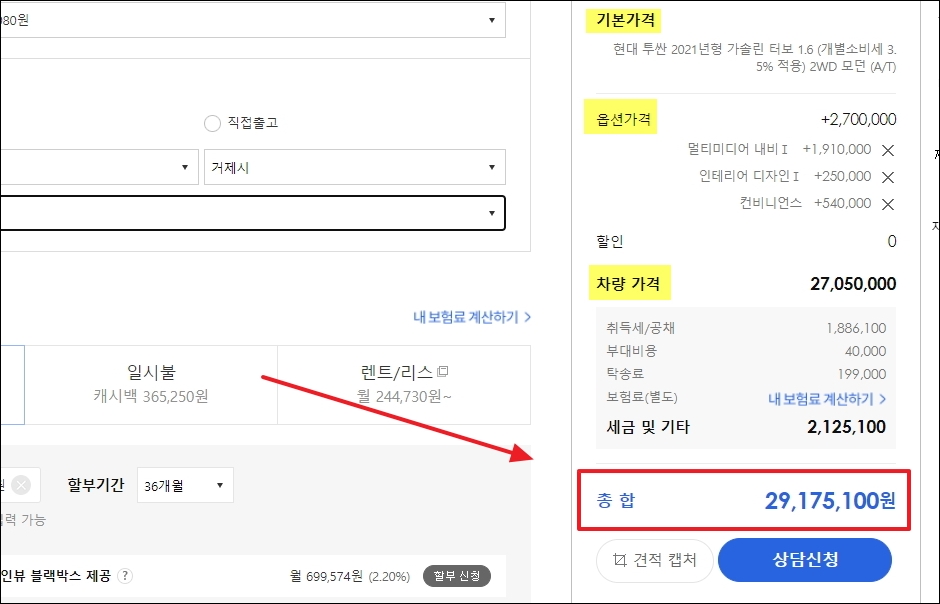The height and width of the screenshot is (604, 940).
Task: Click the 할부 신청 button
Action: pos(457,576)
